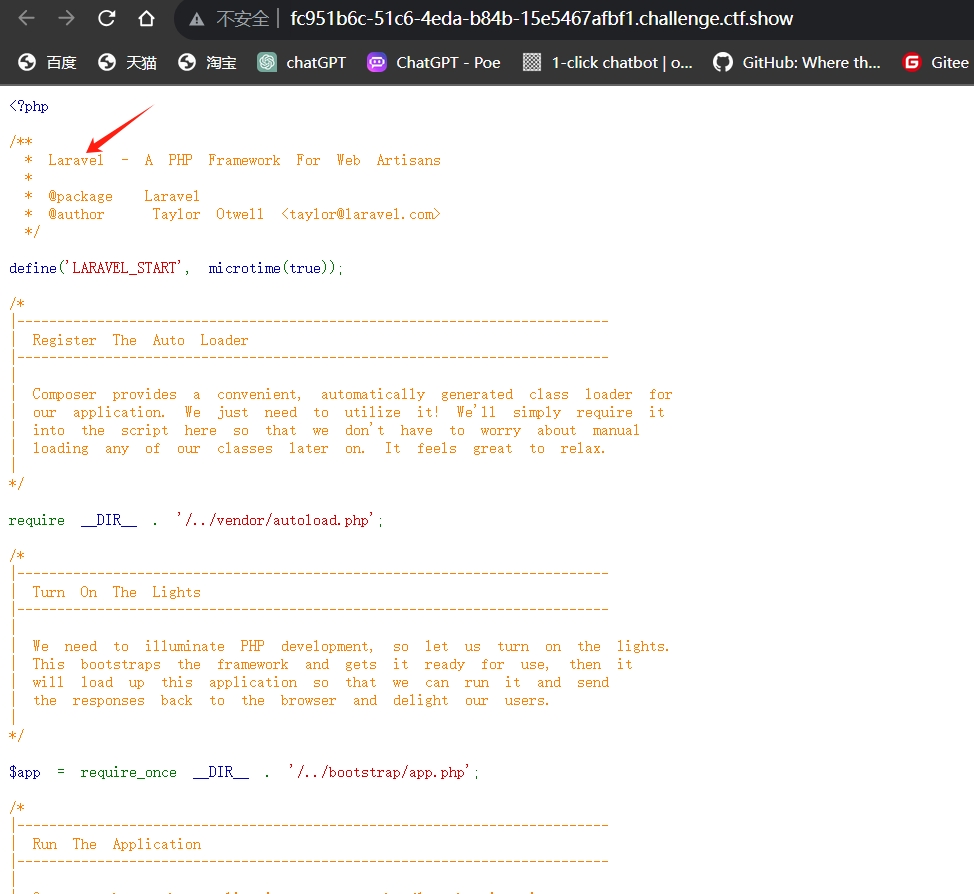974x894 pixels.
Task: Open the 1-click chatbot bookmark
Action: click(608, 62)
